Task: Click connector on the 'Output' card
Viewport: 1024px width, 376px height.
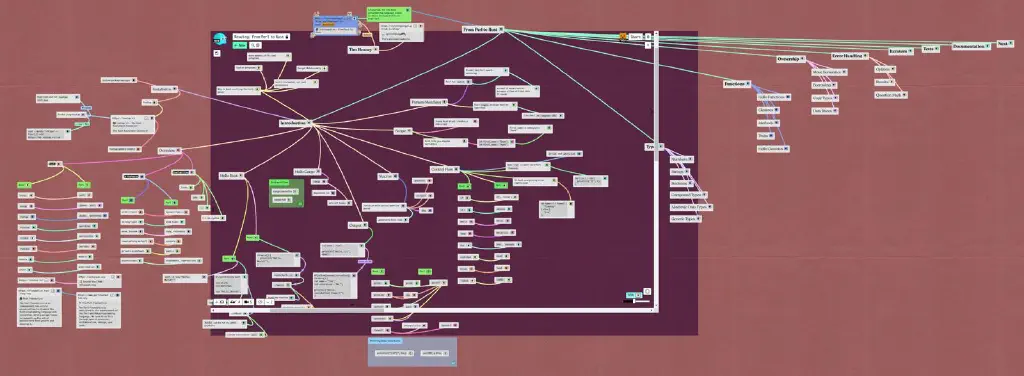Action: 366,225
